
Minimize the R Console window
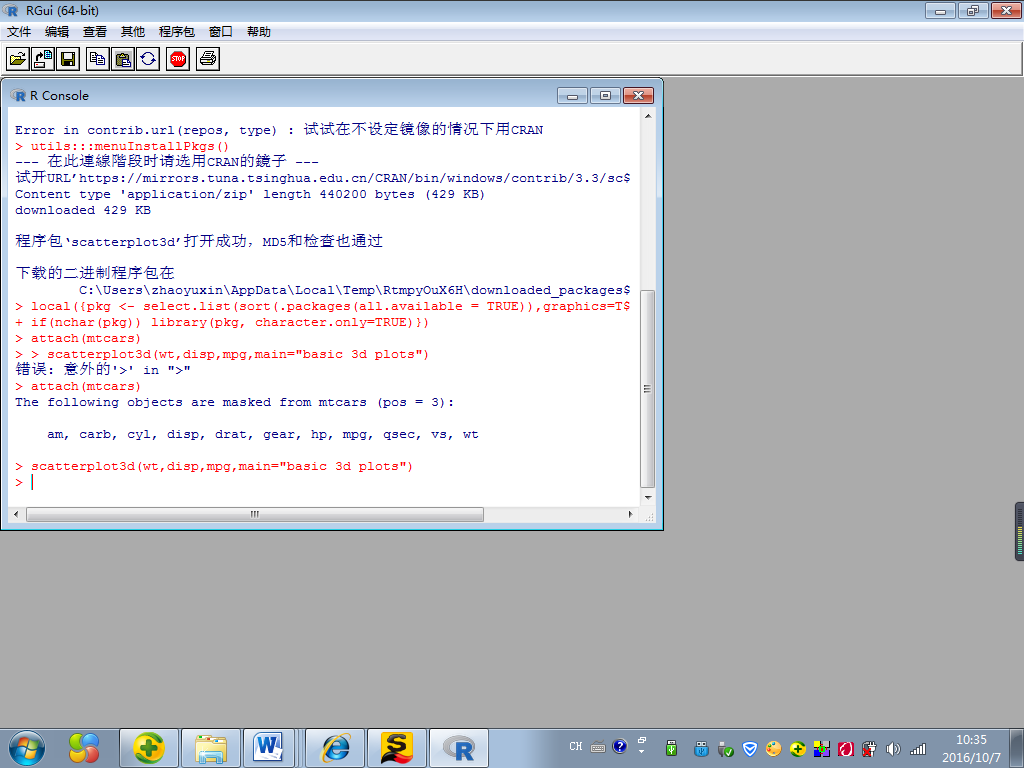[x=572, y=96]
